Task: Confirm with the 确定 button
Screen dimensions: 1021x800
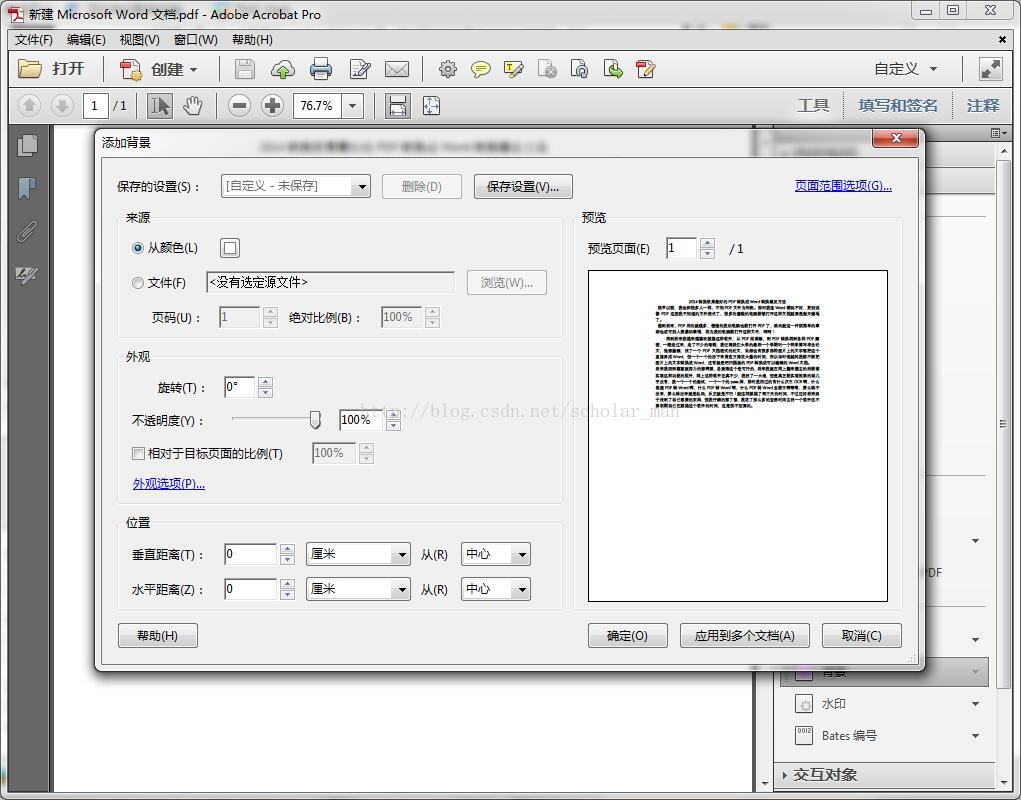Action: pyautogui.click(x=627, y=635)
